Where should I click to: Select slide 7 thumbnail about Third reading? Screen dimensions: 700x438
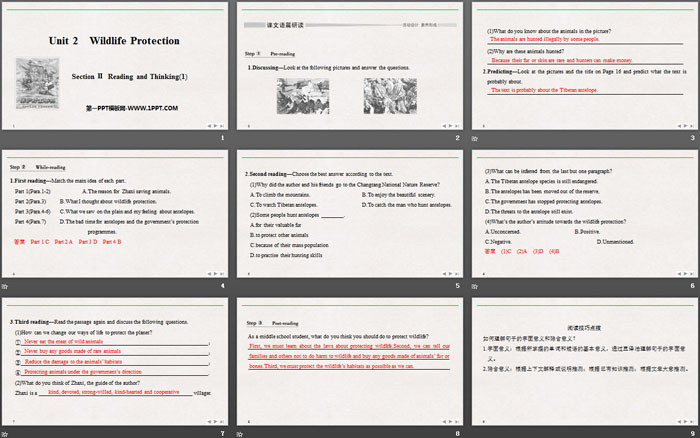click(115, 361)
